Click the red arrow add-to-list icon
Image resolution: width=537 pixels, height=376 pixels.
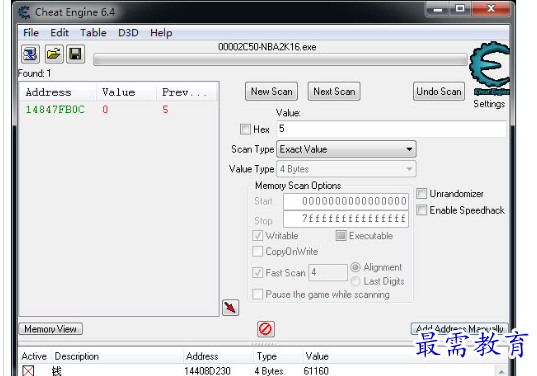pos(230,308)
